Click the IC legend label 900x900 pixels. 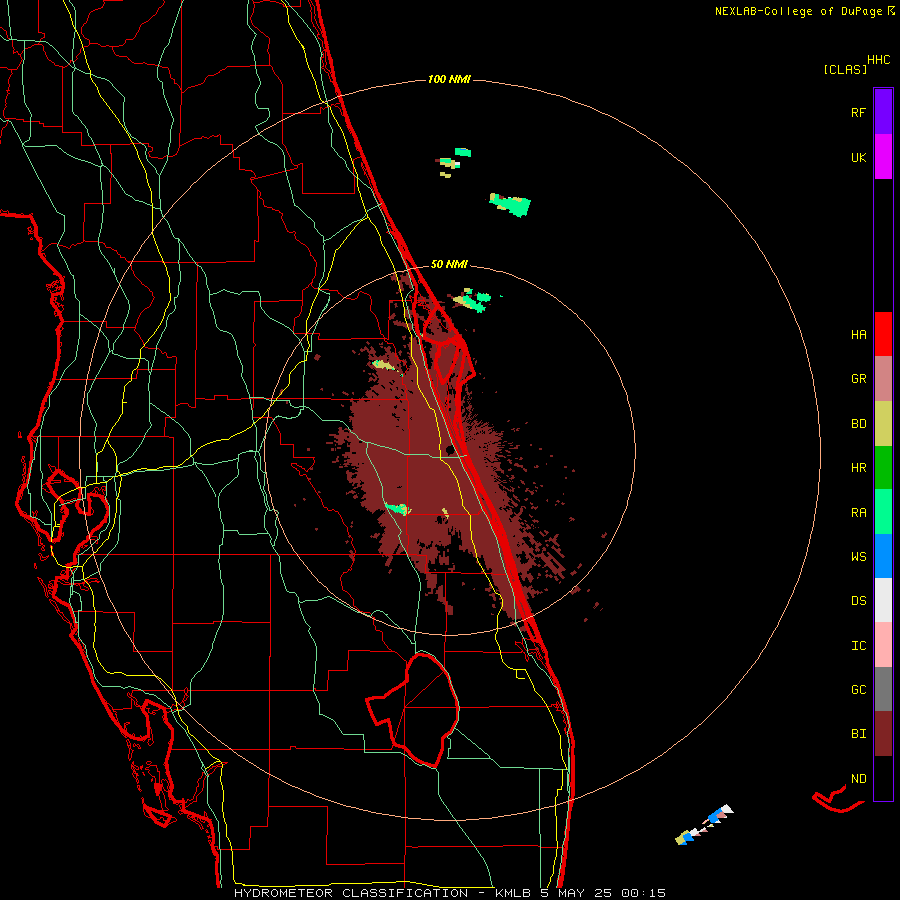[858, 645]
